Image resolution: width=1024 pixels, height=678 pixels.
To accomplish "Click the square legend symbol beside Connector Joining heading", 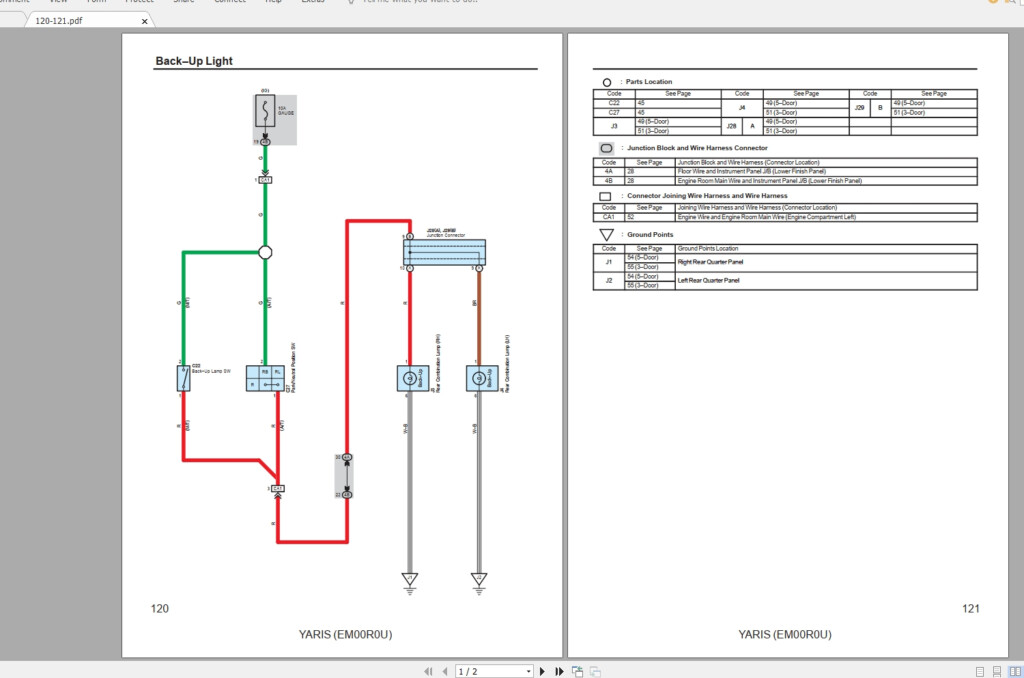I will [605, 196].
